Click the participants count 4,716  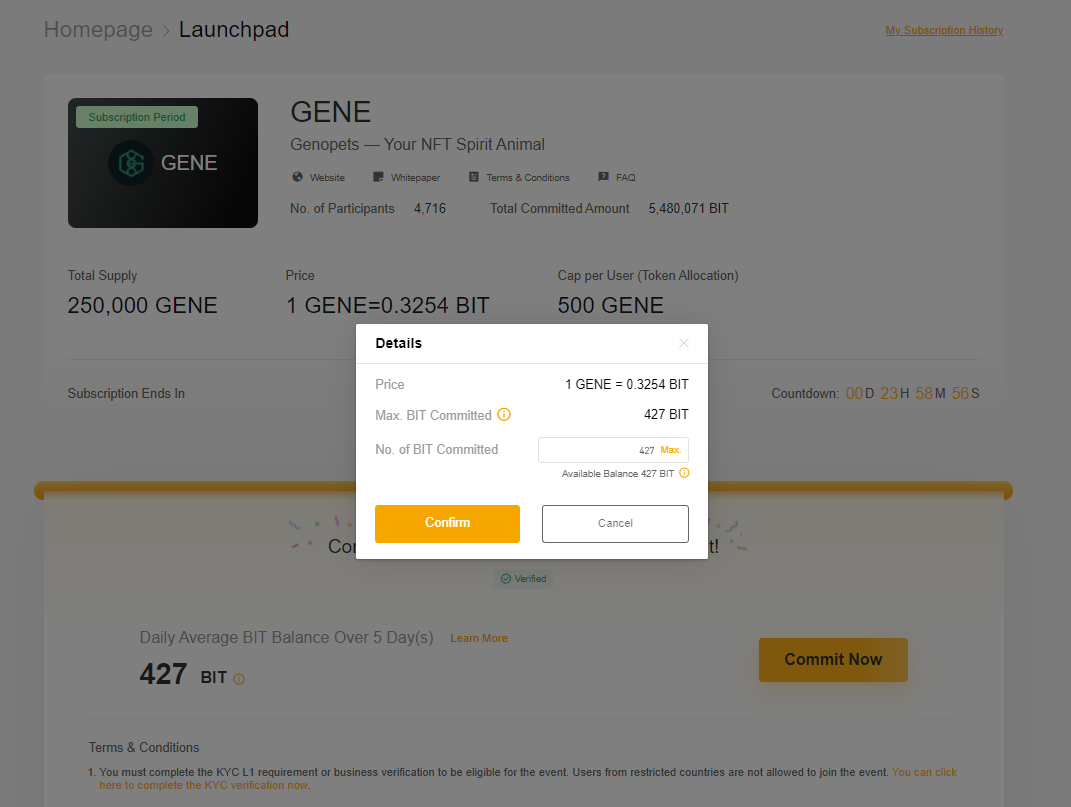coord(430,208)
